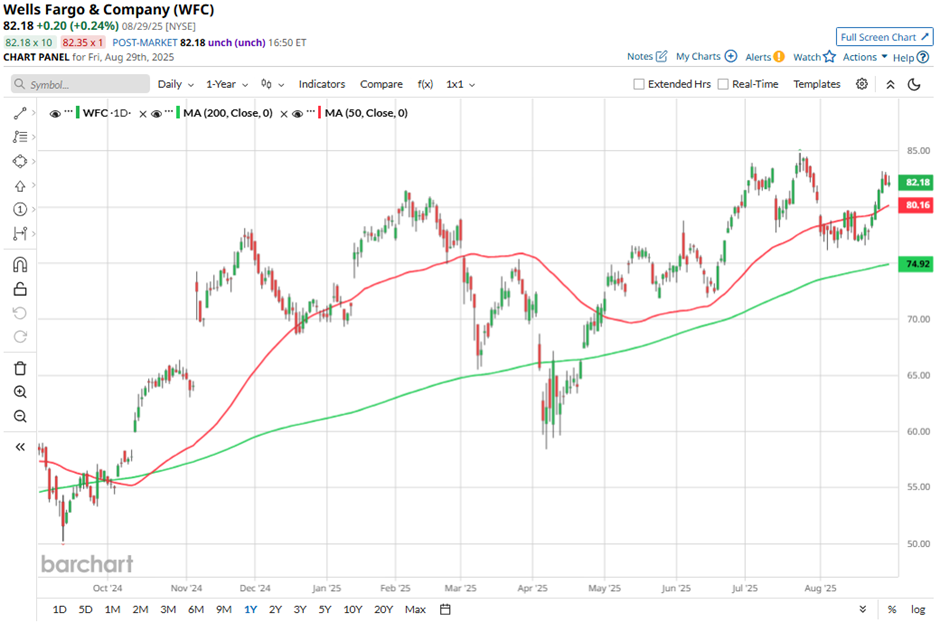This screenshot has width=940, height=623.
Task: Select the 1Y time range
Action: click(x=251, y=609)
